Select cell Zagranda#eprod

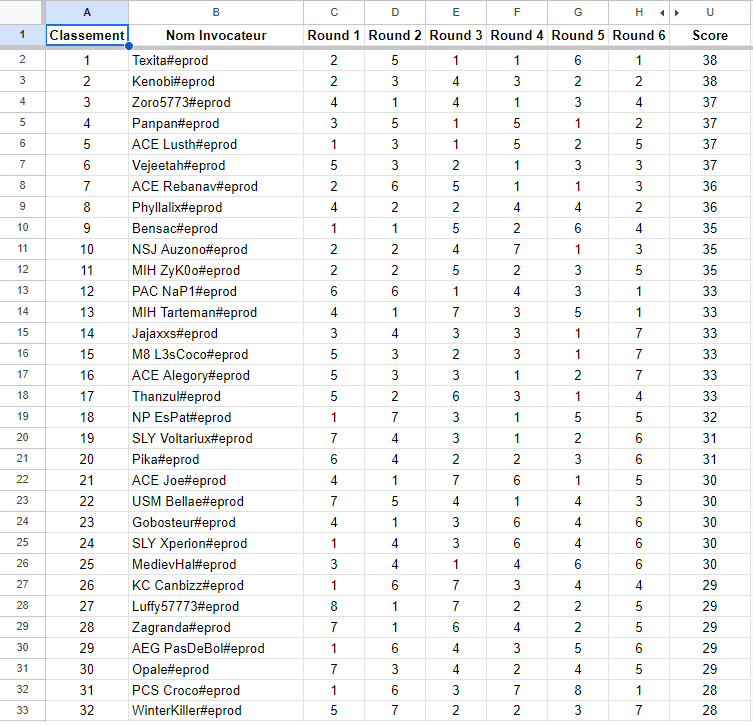pyautogui.click(x=216, y=628)
